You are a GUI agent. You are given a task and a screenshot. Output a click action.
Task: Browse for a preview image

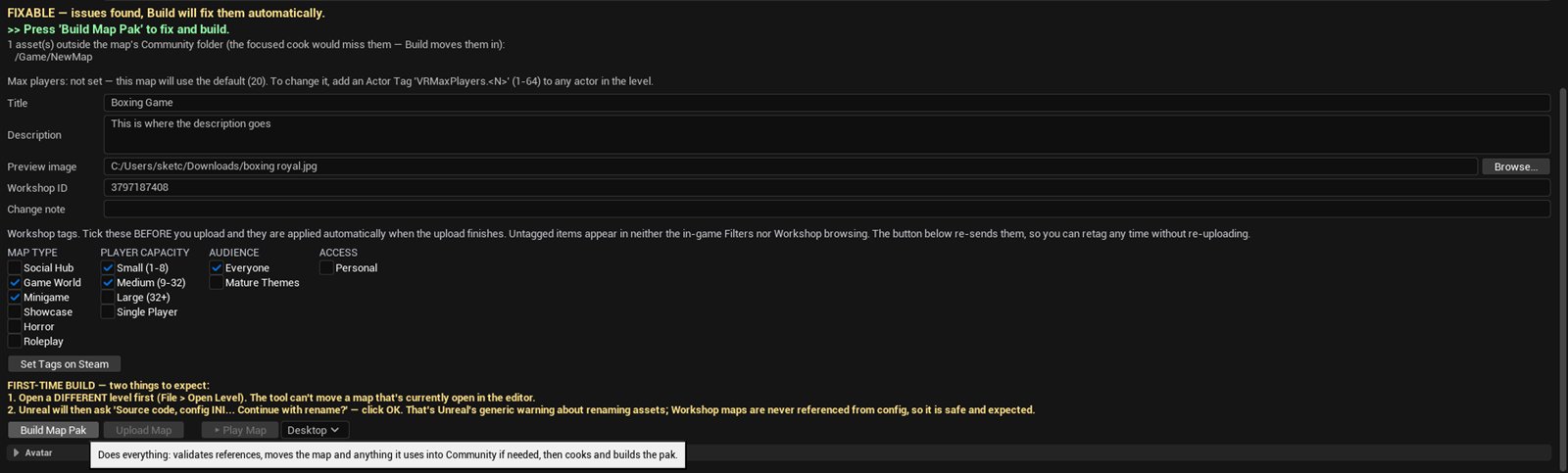1516,166
